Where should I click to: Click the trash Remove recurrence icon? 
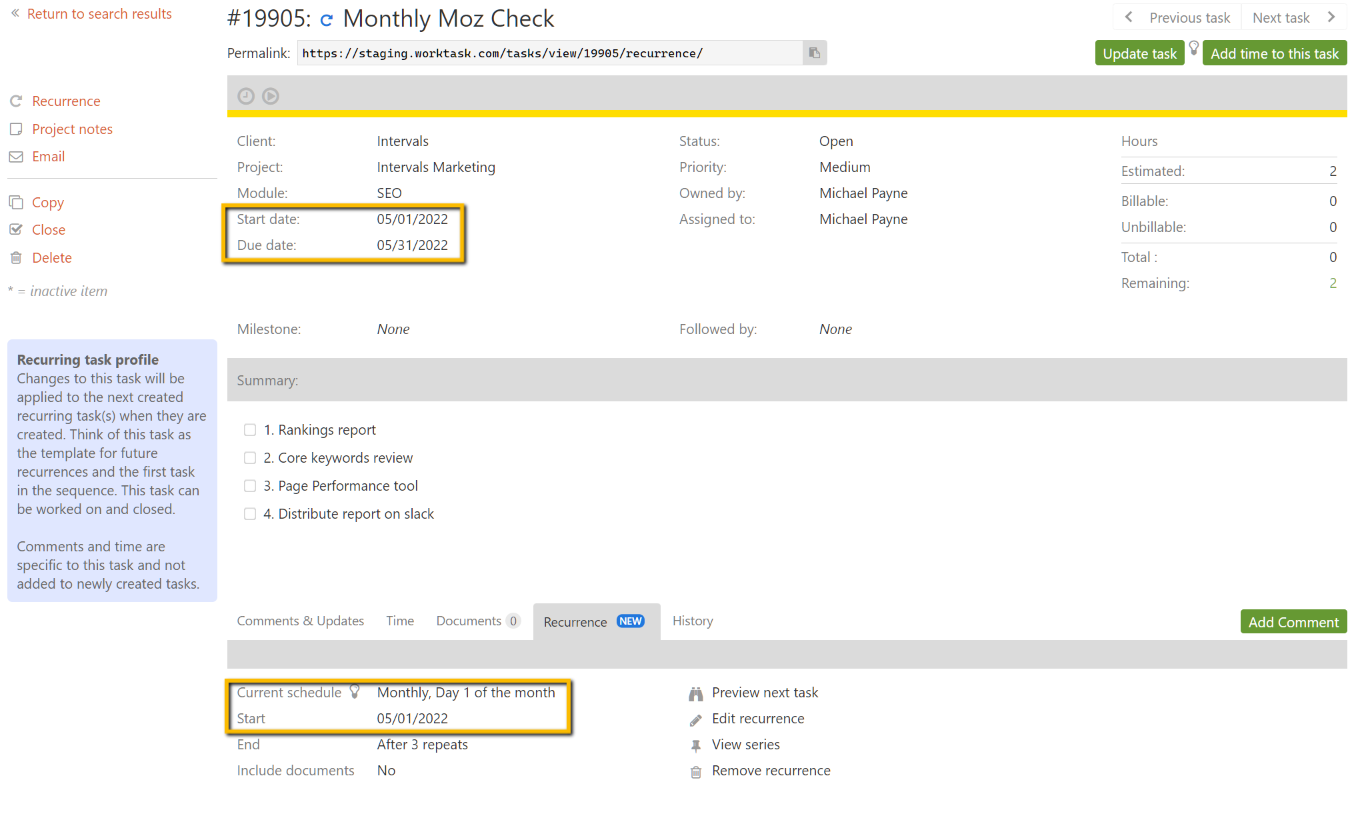tap(696, 772)
